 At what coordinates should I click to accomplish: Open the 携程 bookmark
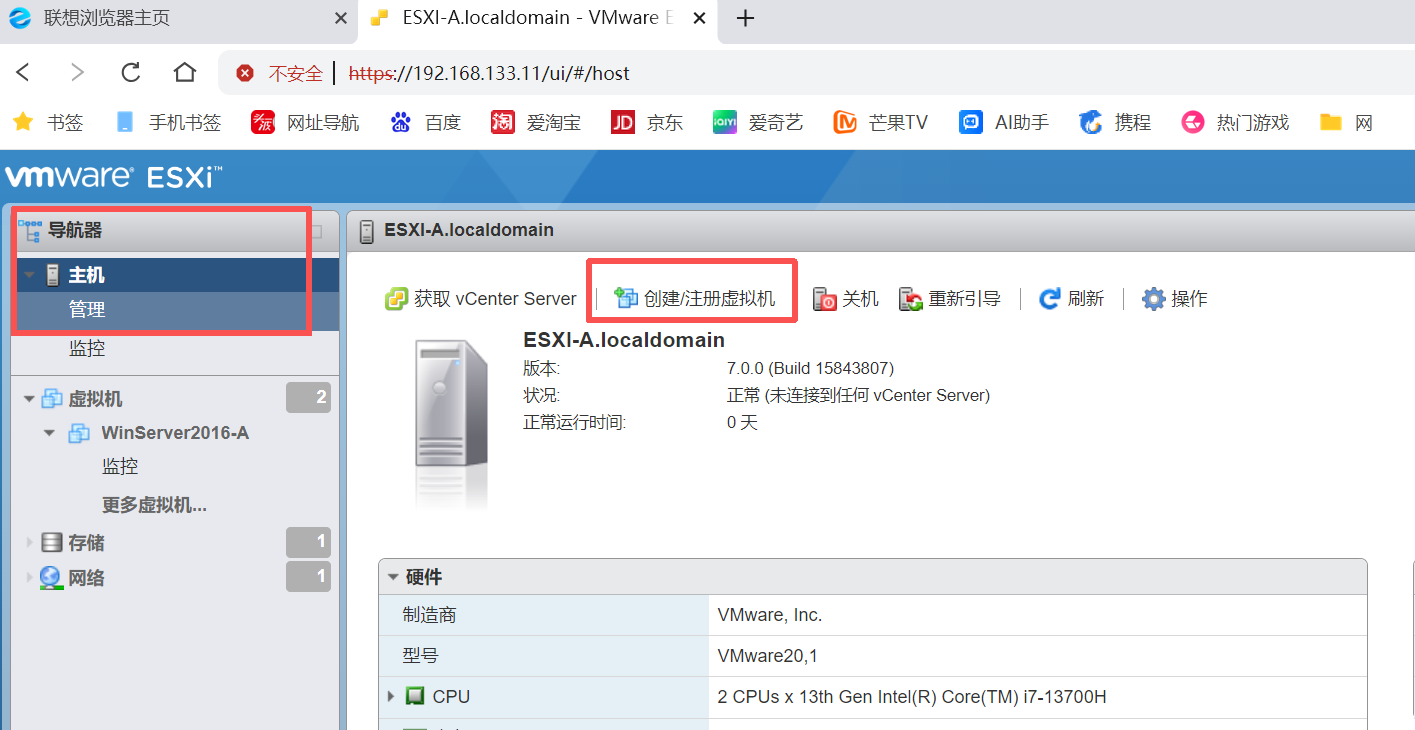1115,122
